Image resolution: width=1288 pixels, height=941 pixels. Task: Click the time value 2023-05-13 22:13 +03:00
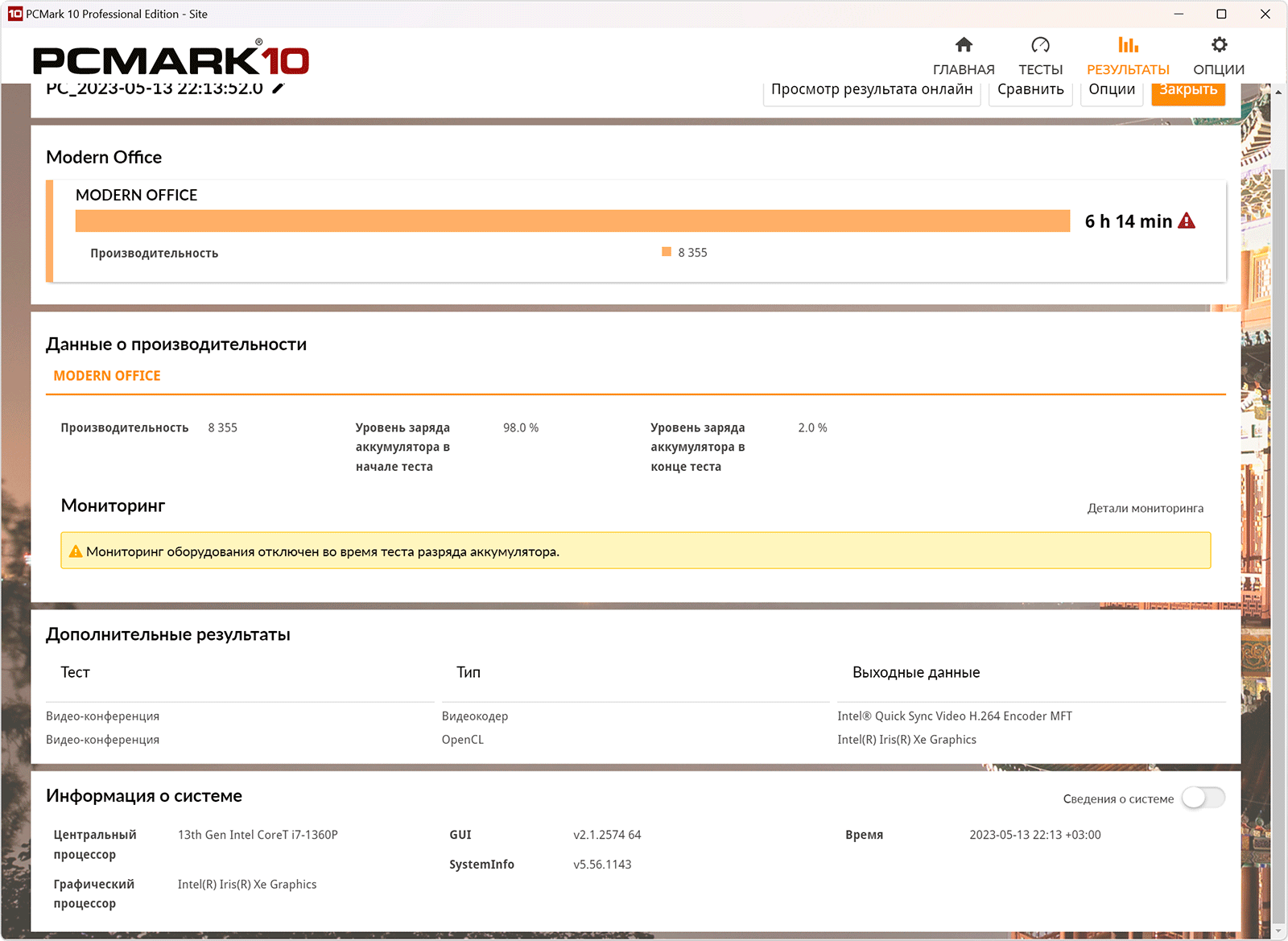click(1035, 835)
